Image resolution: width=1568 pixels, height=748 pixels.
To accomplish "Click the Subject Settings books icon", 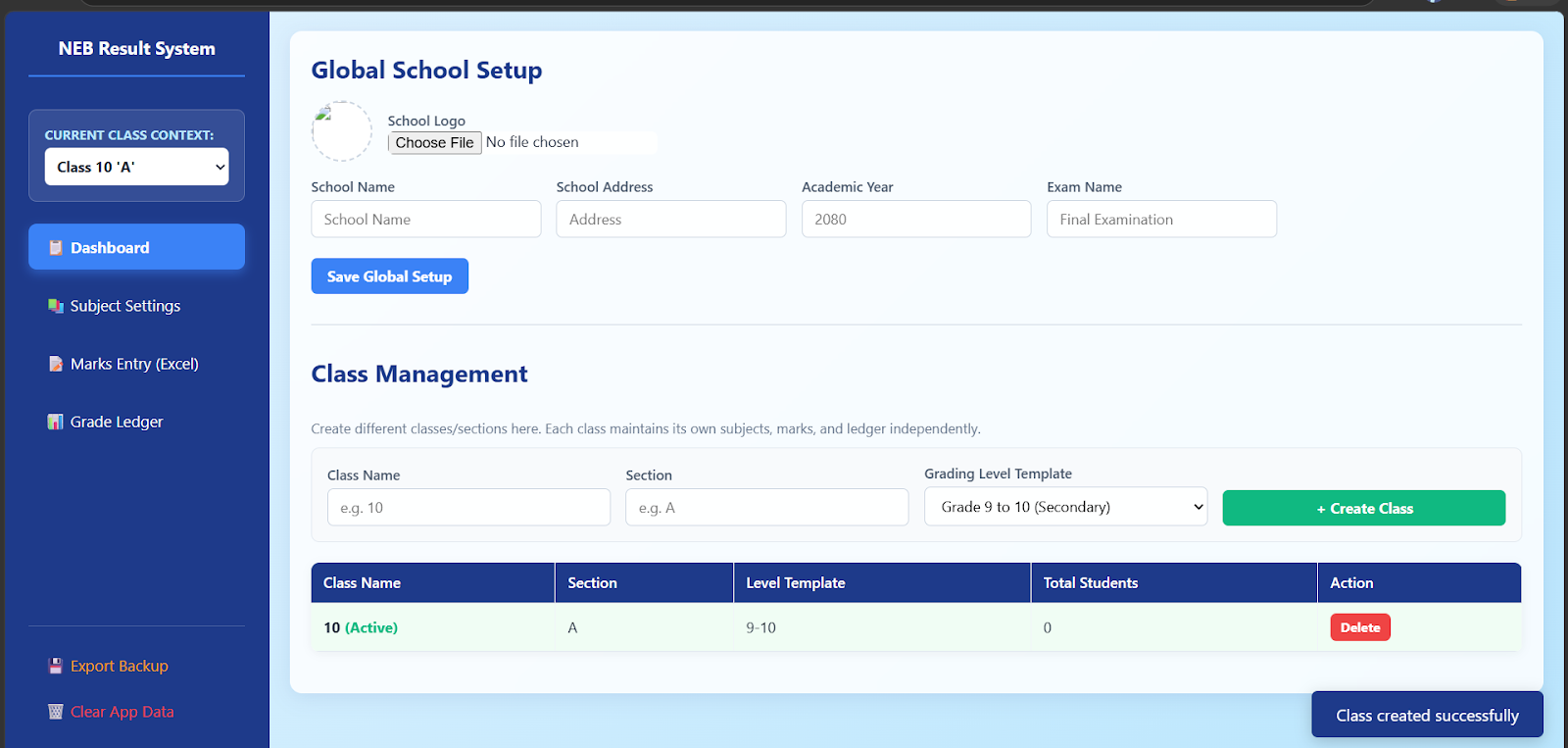I will pos(56,306).
